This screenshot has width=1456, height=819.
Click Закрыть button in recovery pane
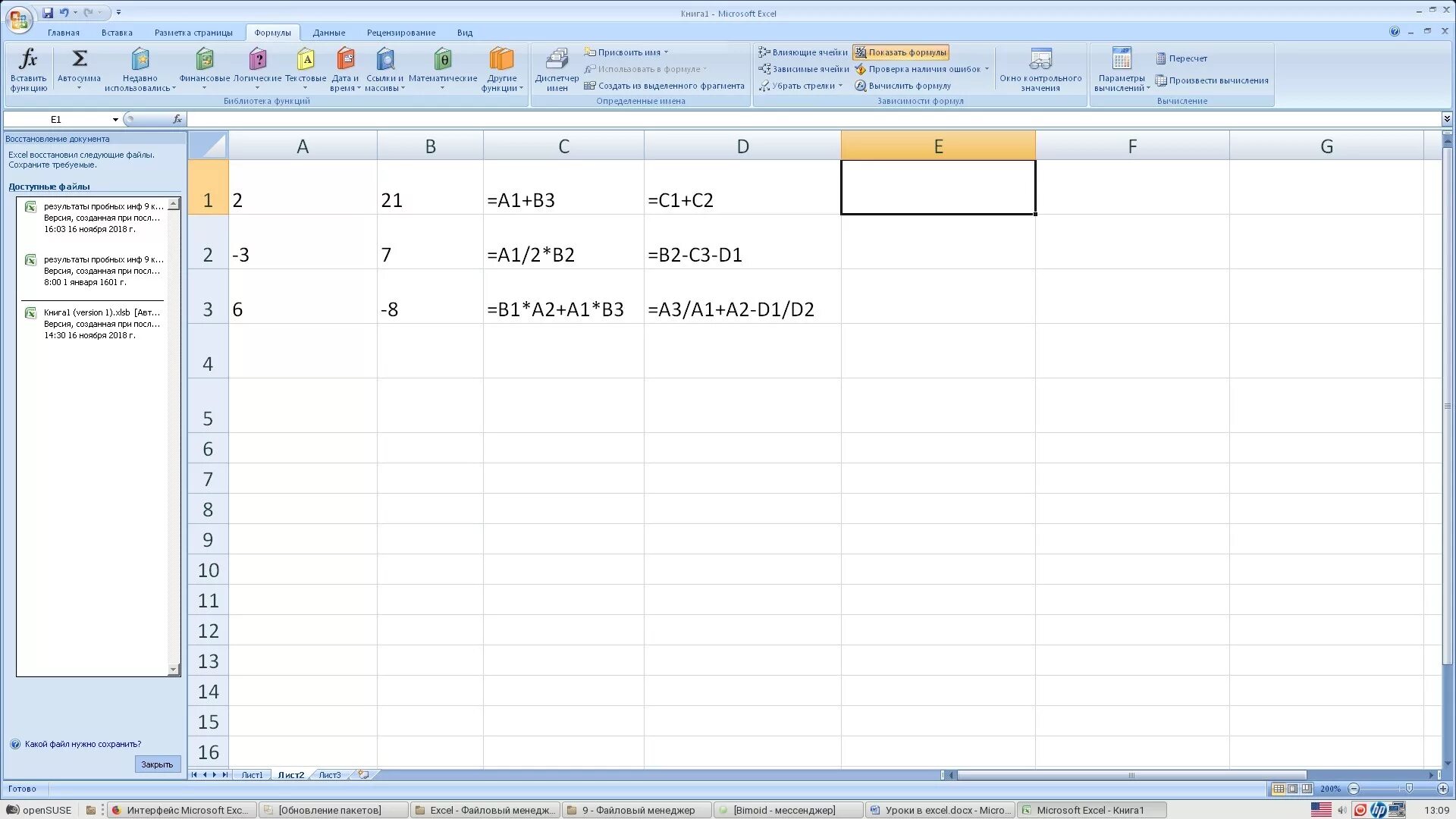click(157, 764)
